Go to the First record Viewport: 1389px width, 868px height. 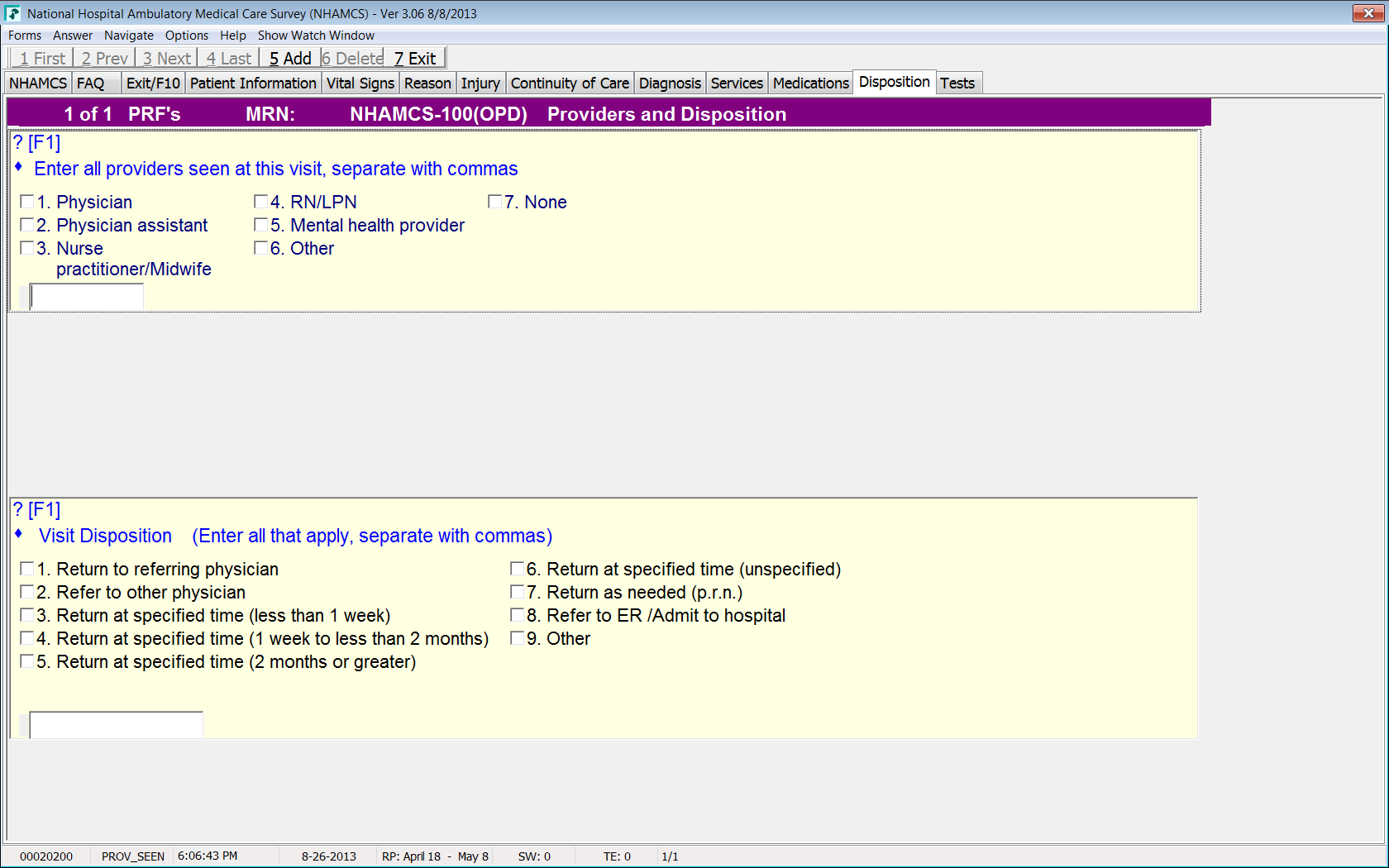click(x=41, y=58)
